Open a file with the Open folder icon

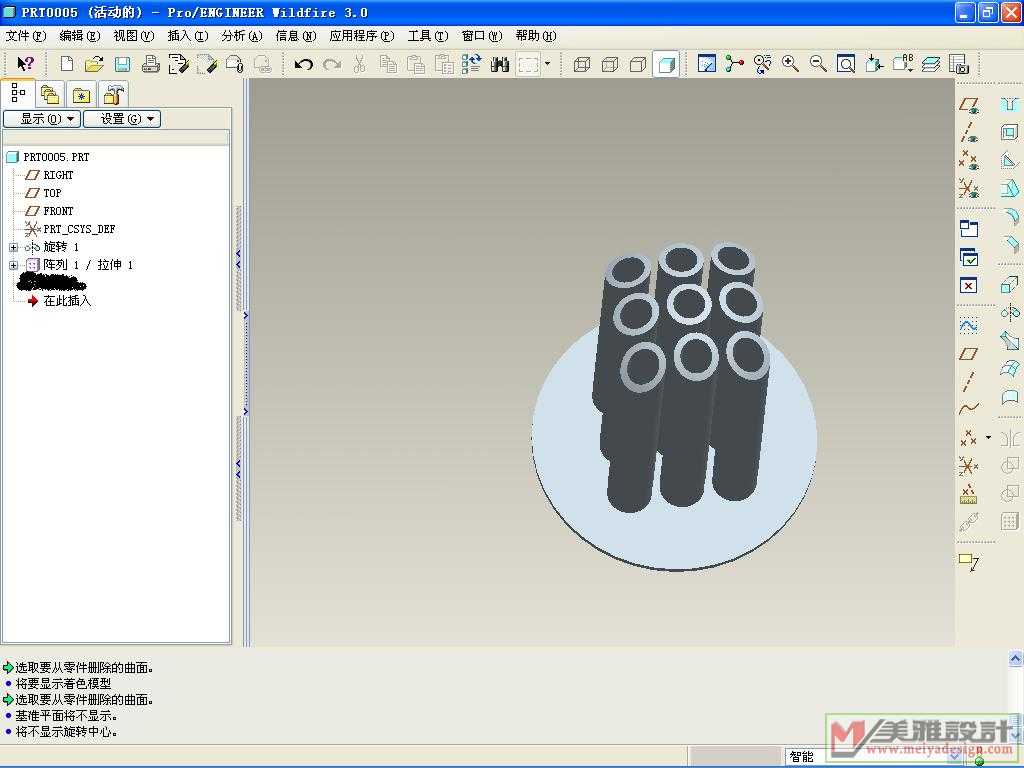coord(94,64)
